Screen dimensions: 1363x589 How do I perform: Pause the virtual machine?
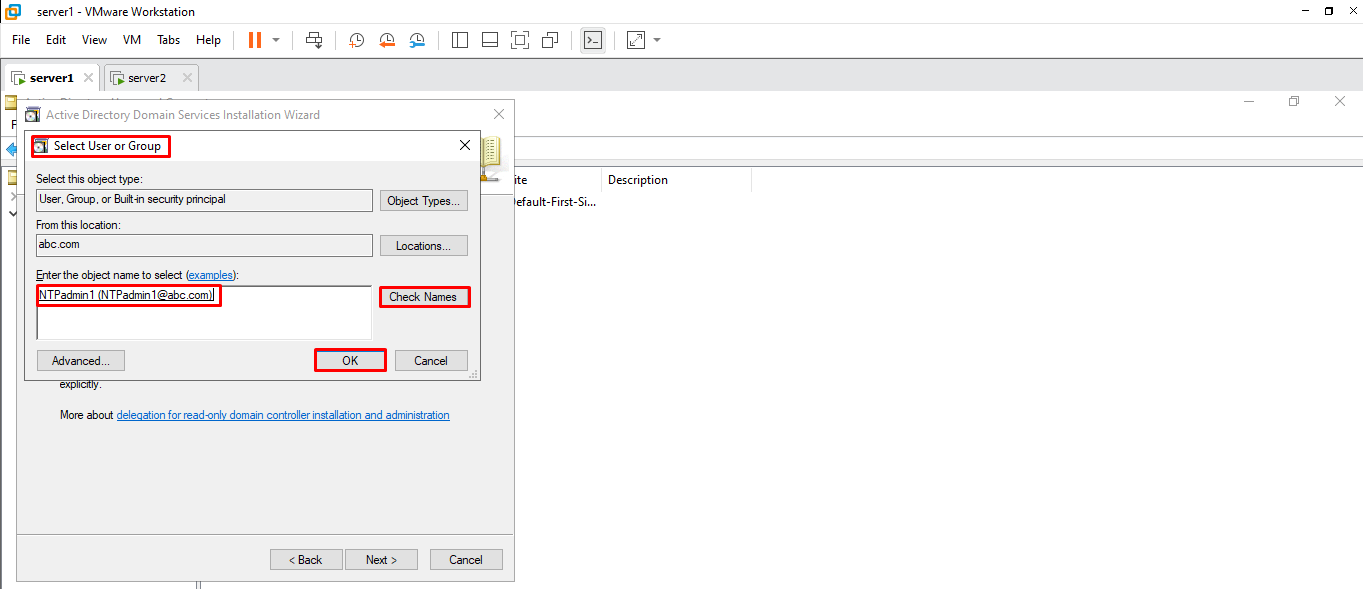coord(254,40)
